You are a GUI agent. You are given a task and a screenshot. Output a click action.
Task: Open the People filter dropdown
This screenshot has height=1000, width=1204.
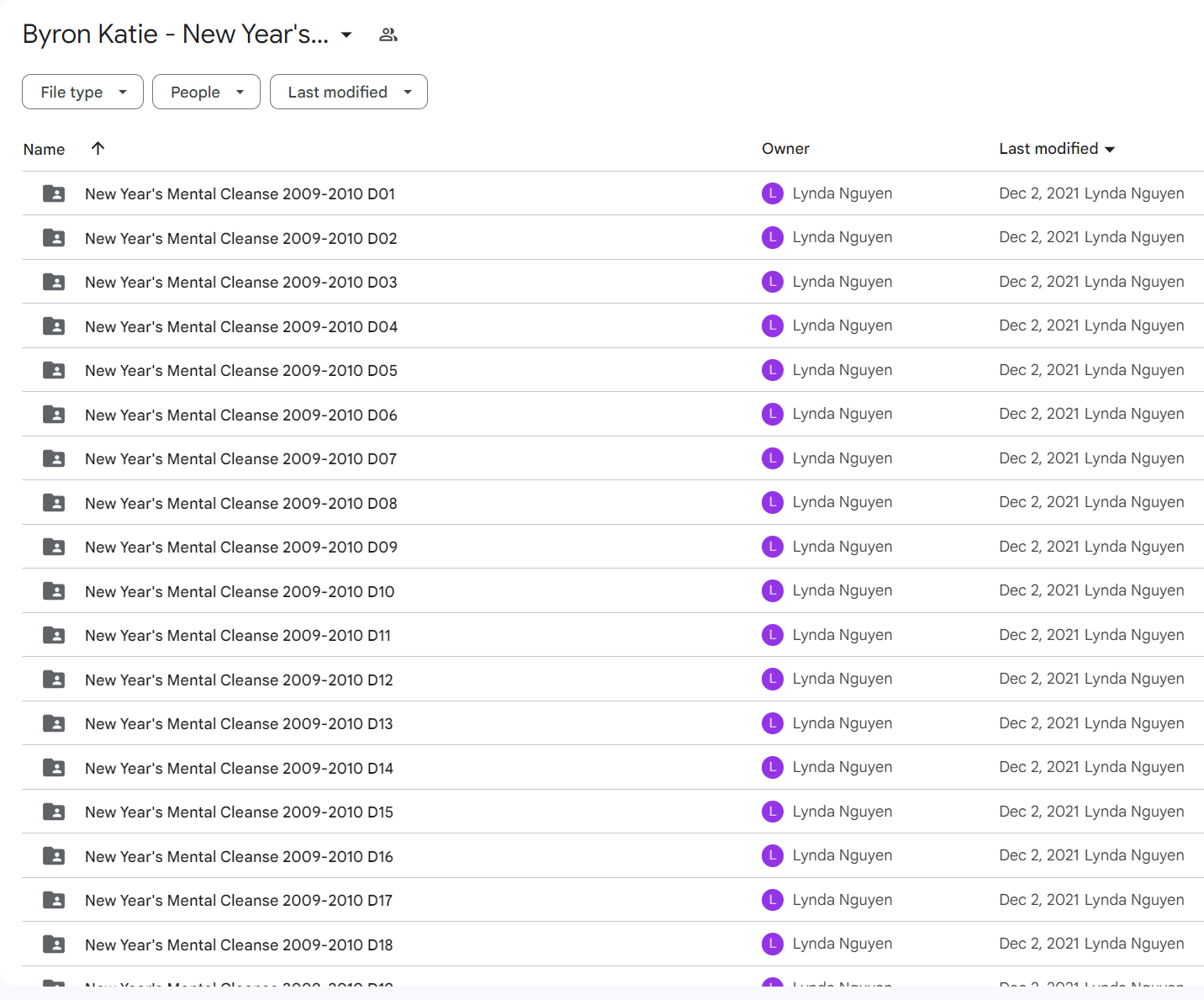click(206, 92)
